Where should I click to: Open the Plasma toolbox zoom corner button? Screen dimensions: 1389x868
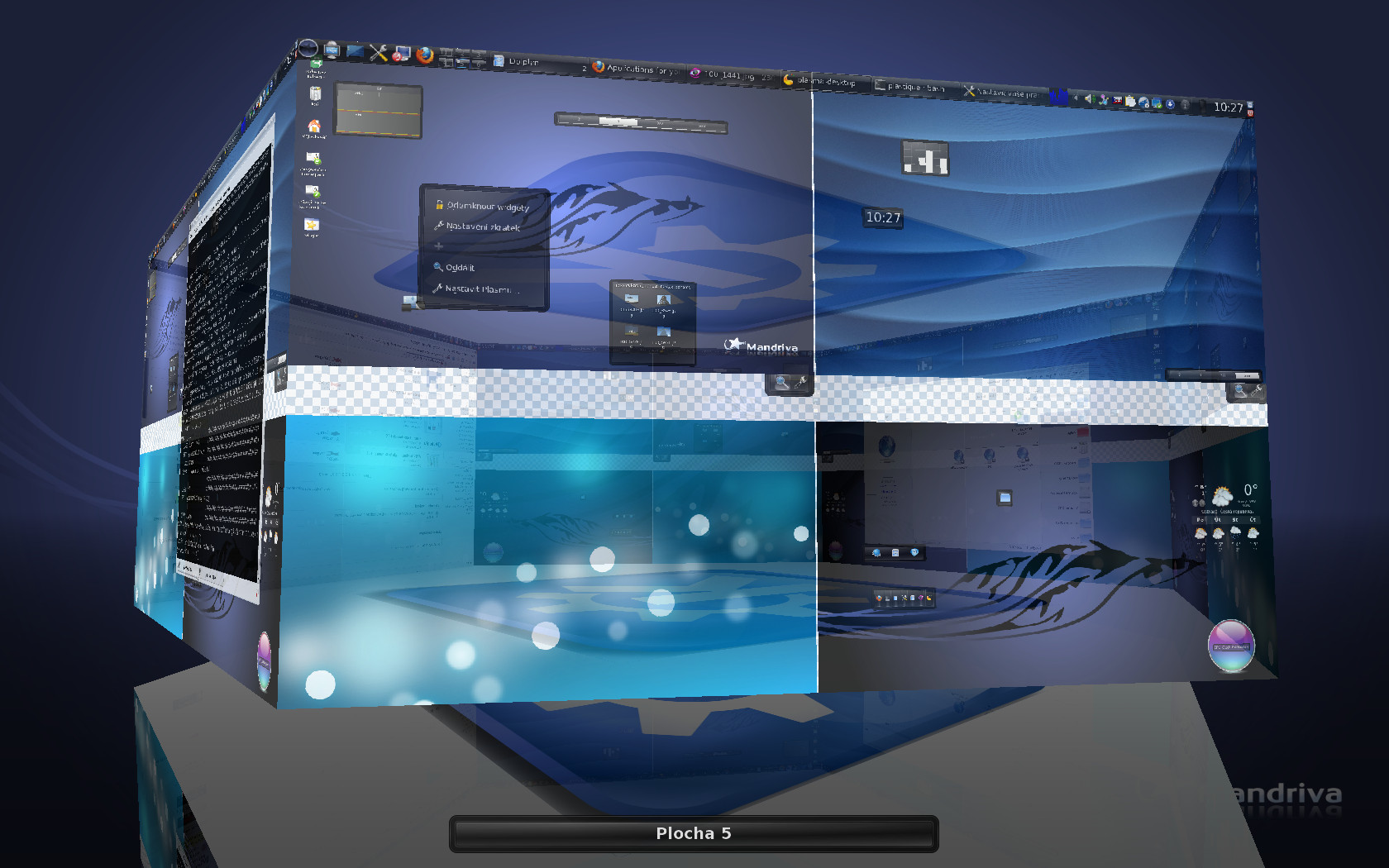[x=790, y=383]
